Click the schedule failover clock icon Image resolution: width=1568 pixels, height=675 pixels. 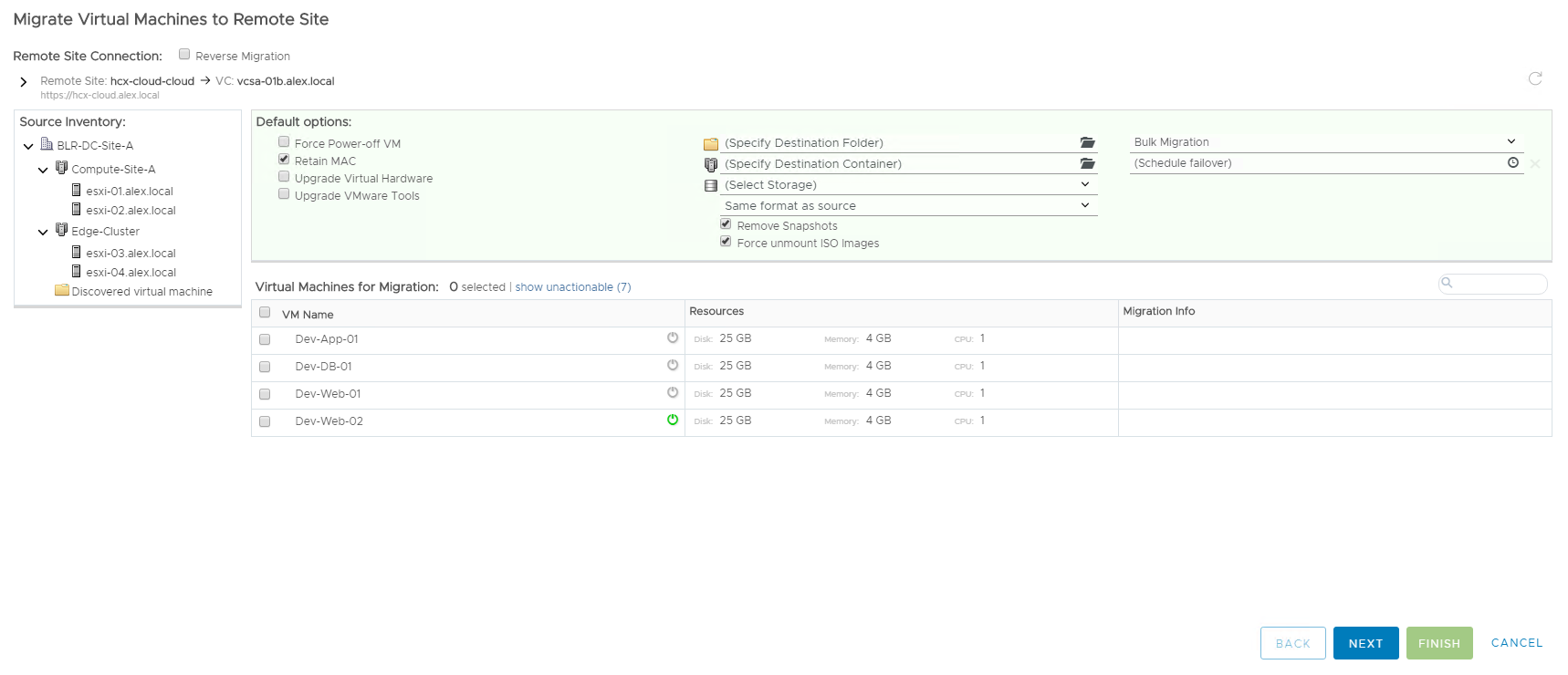(1512, 163)
